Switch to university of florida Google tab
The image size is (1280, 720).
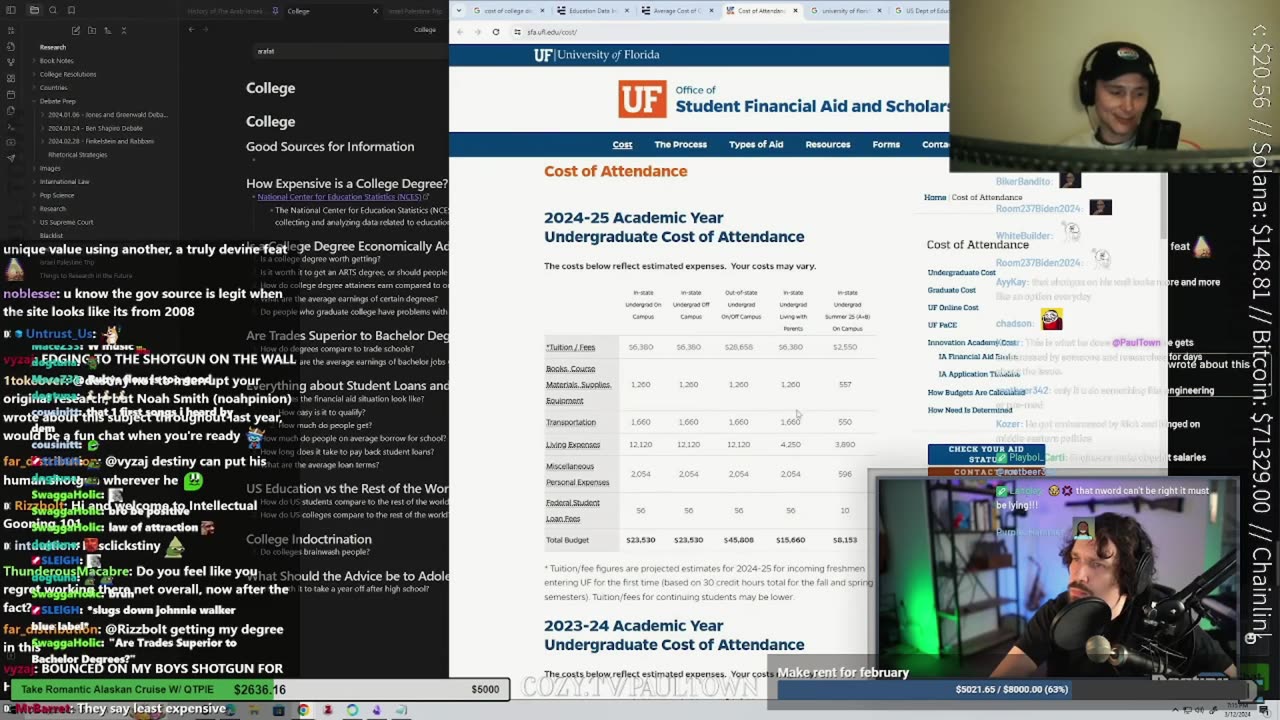pos(846,11)
